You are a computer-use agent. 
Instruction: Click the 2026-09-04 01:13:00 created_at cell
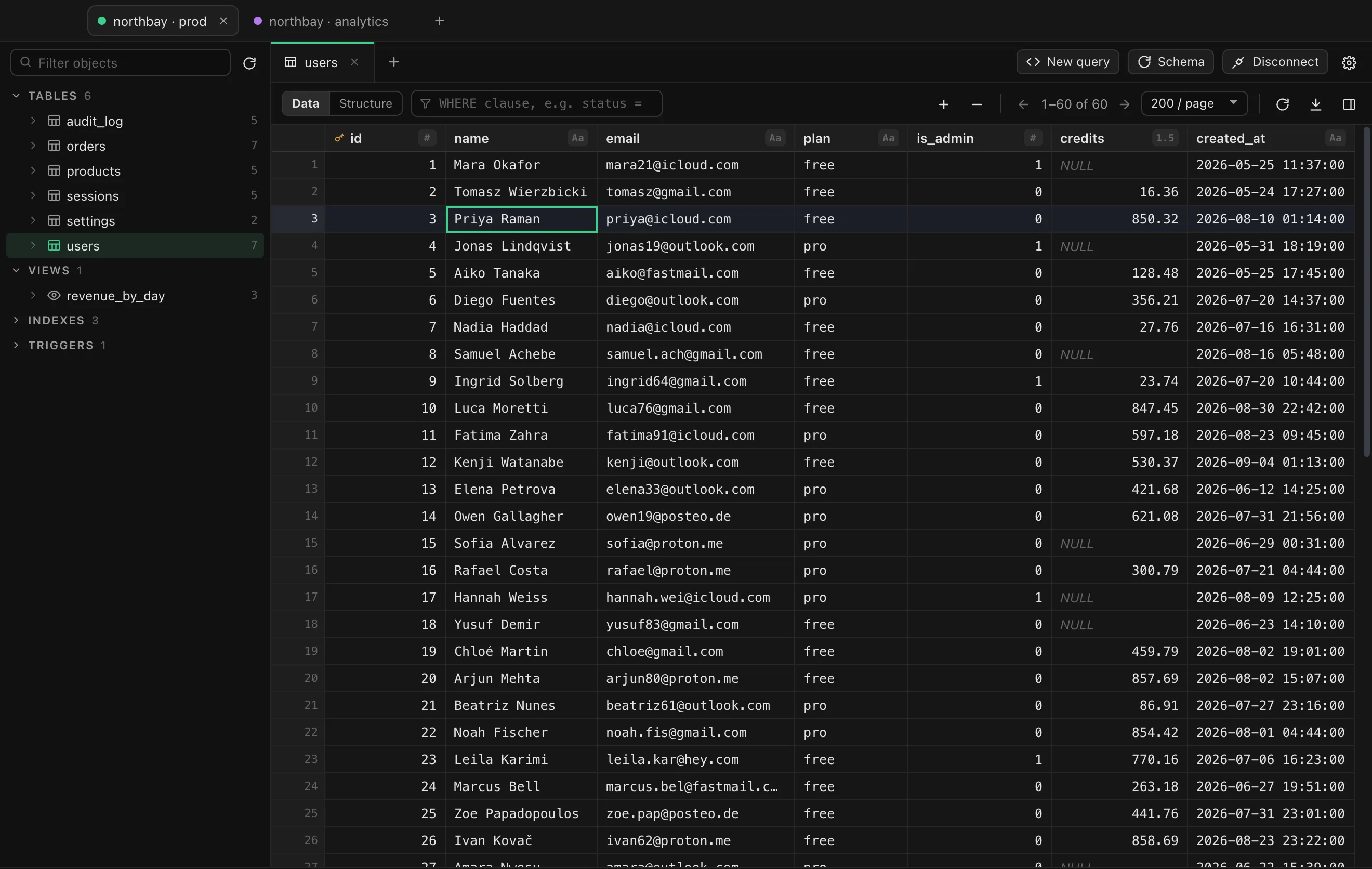pos(1271,462)
